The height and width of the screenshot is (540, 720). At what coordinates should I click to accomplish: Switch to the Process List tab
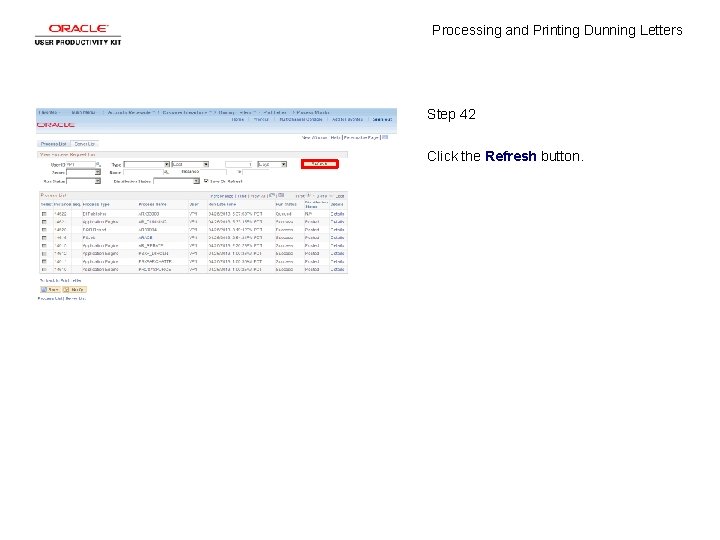[53, 144]
